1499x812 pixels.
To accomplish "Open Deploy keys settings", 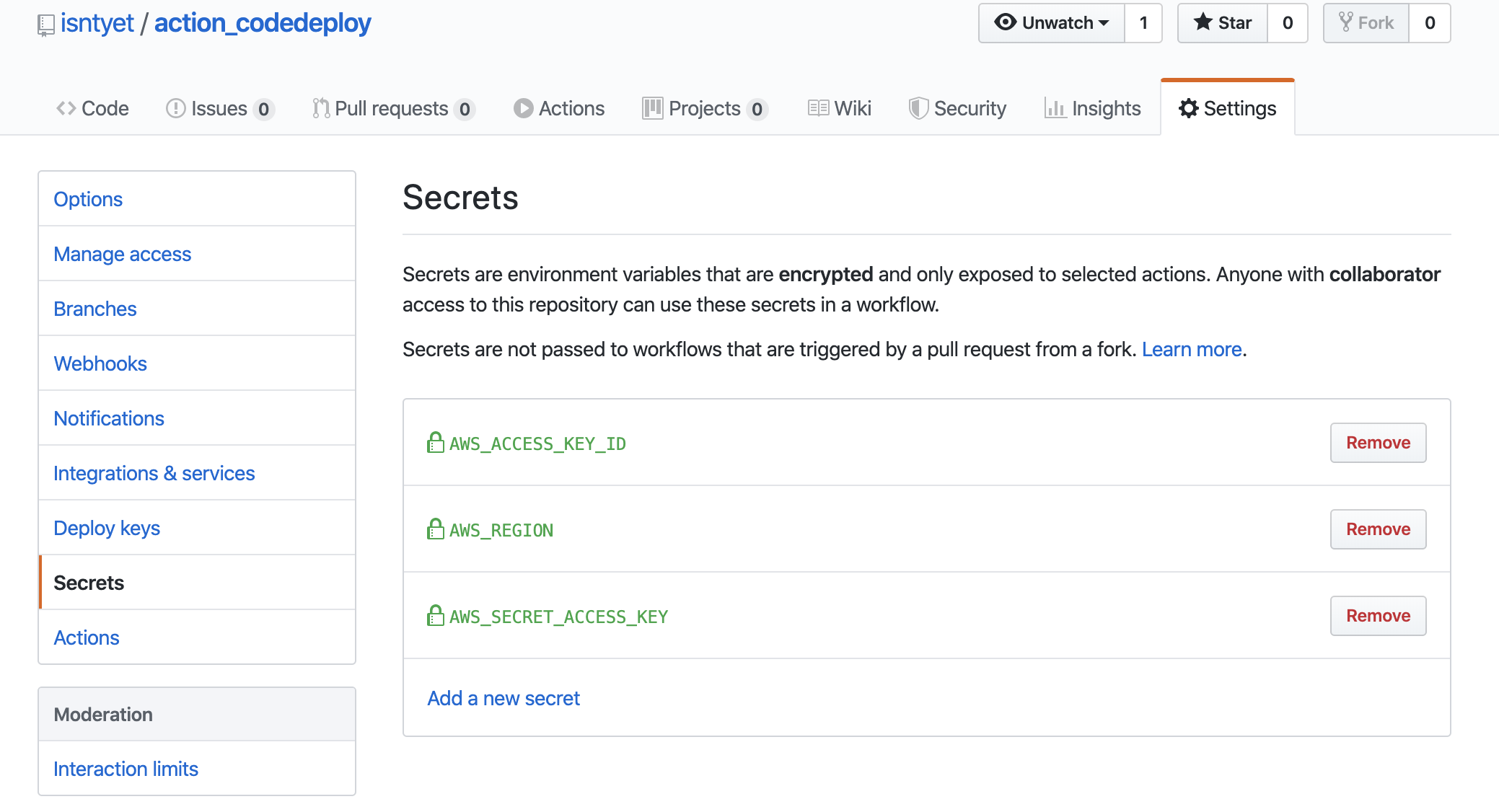I will [197, 528].
